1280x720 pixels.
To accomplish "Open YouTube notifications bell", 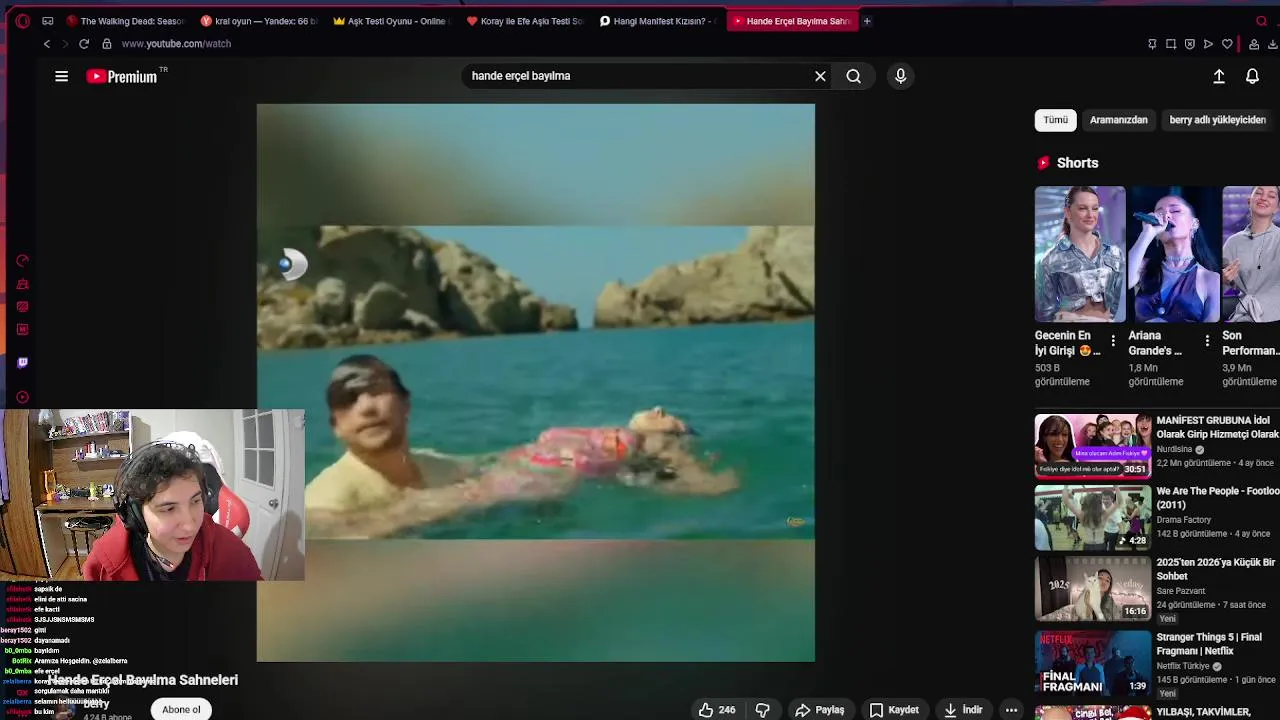I will (x=1252, y=76).
